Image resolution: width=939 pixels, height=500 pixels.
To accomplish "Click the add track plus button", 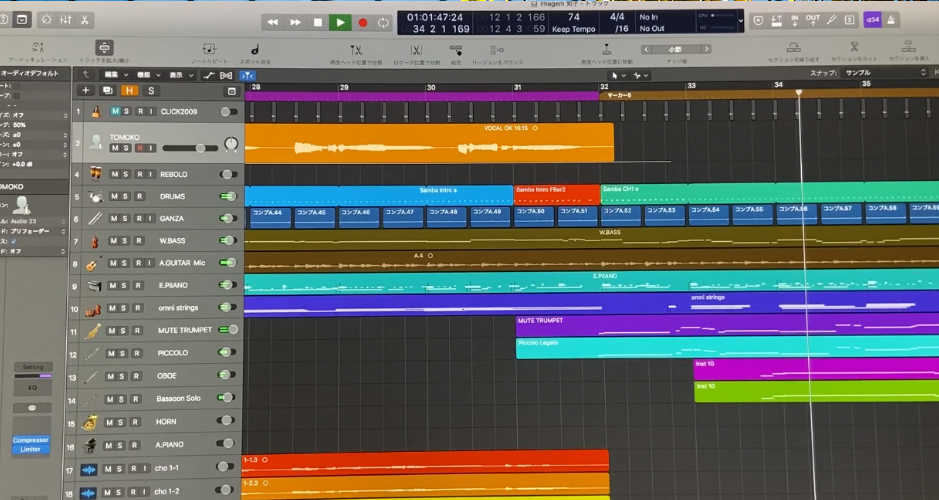I will 86,91.
